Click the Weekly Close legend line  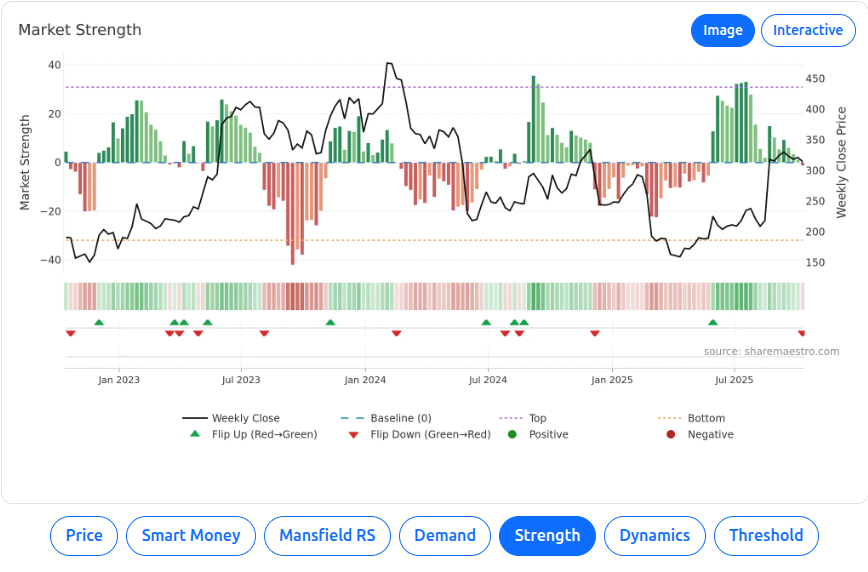point(195,418)
